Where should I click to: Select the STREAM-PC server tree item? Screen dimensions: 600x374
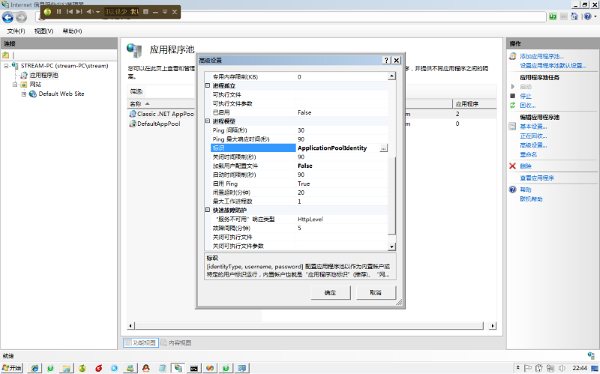coord(64,66)
